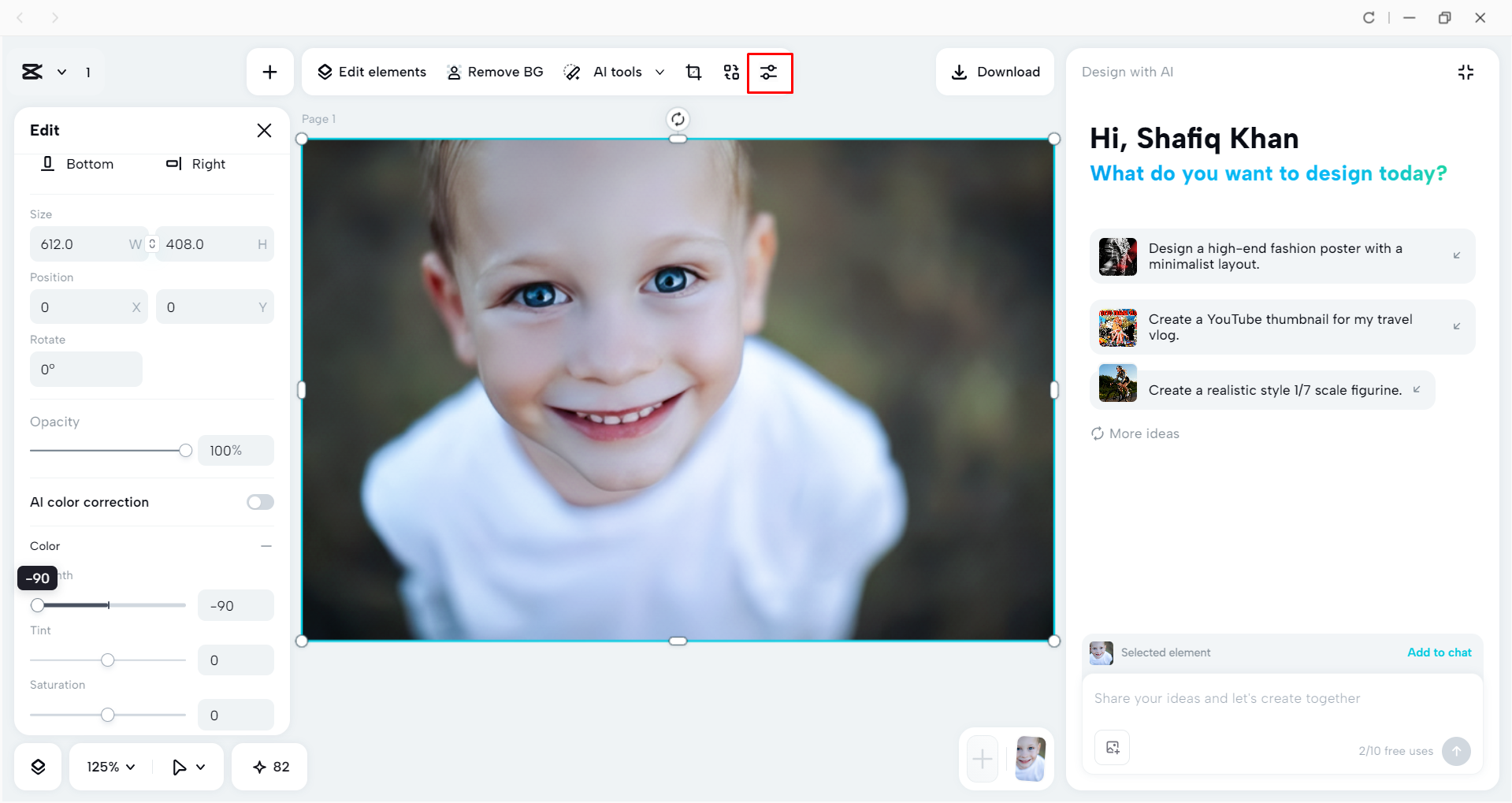1512x803 pixels.
Task: Collapse the Design with AI panel
Action: 1466,72
